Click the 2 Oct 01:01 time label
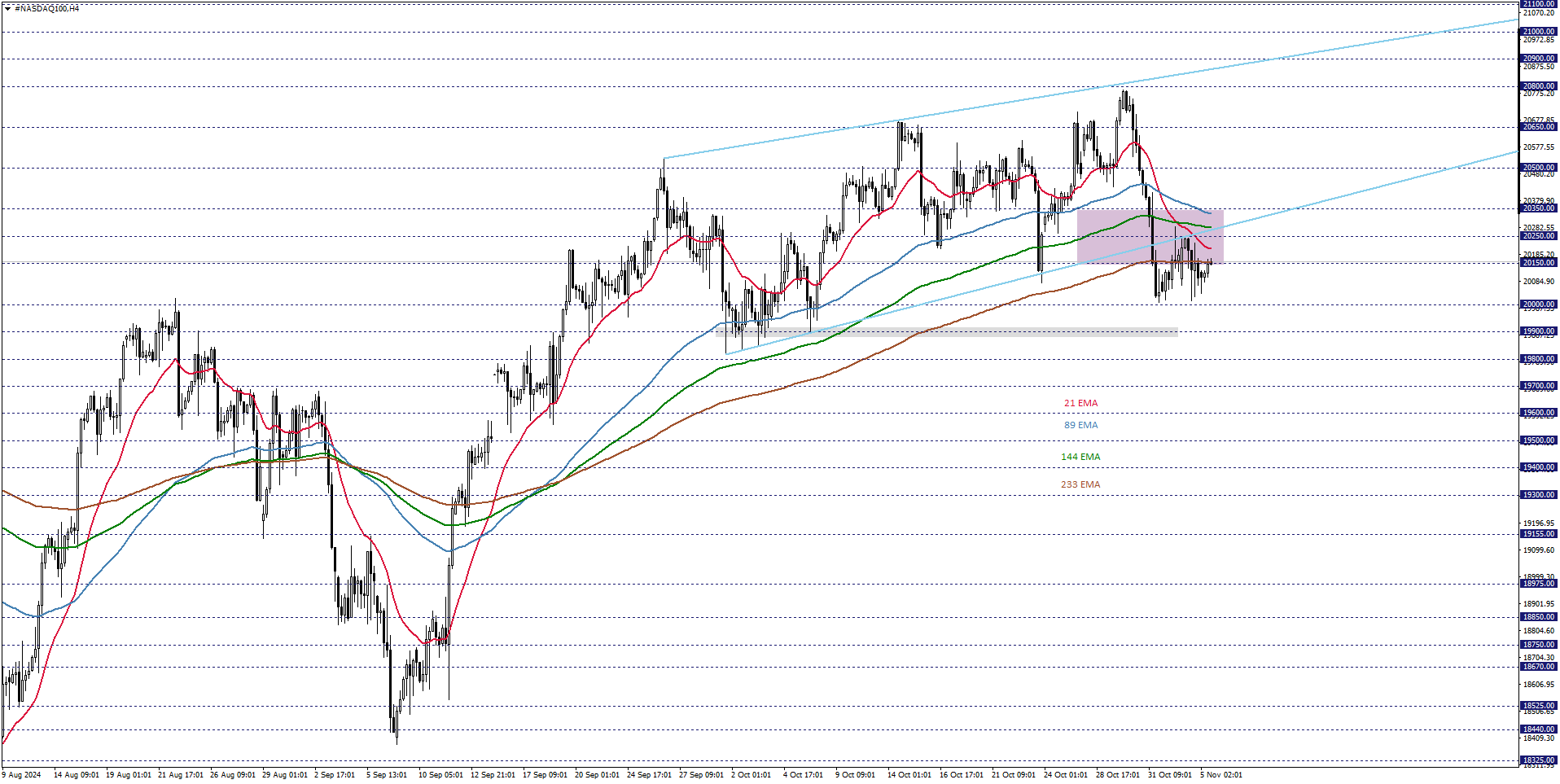Image resolution: width=1560 pixels, height=784 pixels. 751,775
